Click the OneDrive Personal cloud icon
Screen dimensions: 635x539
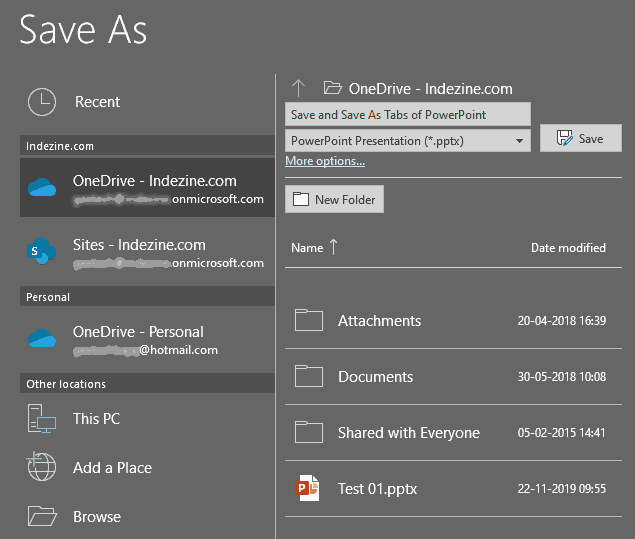click(42, 338)
